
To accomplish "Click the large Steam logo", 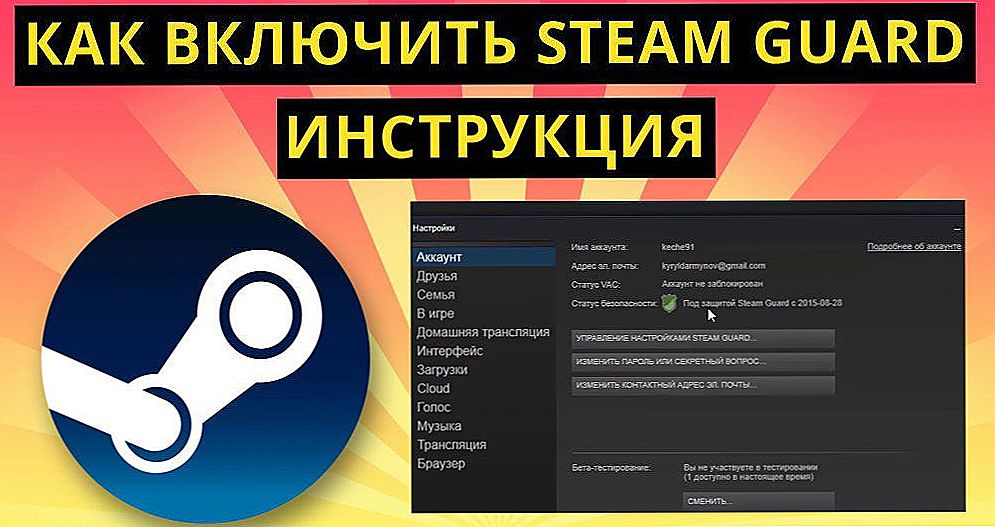I will pyautogui.click(x=206, y=359).
